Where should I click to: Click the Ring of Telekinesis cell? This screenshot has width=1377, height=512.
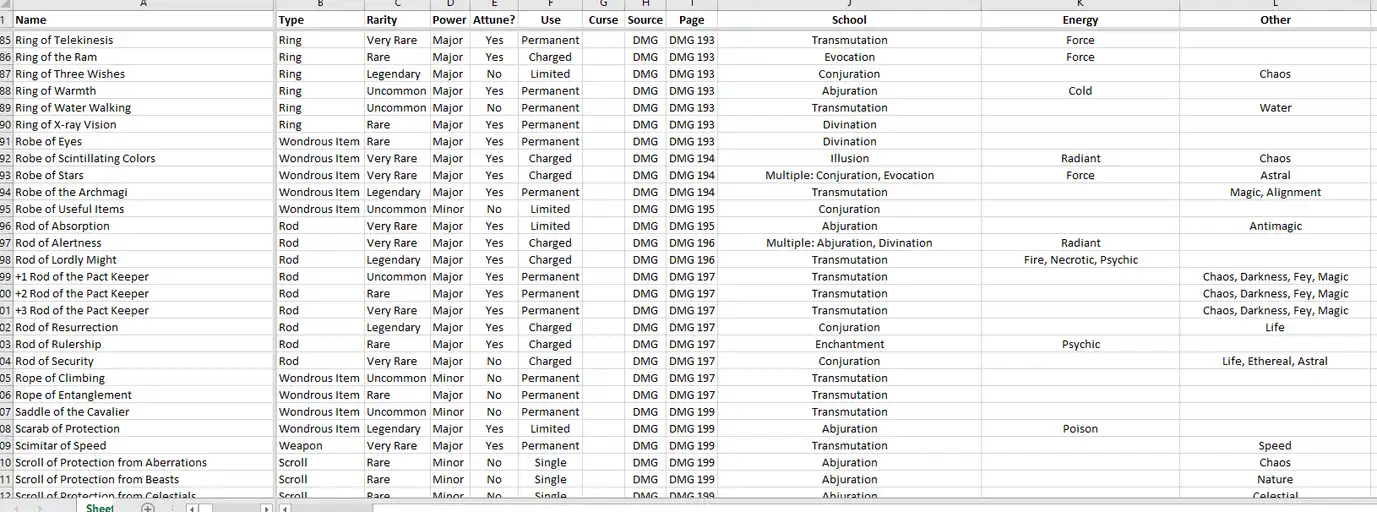[x=143, y=40]
